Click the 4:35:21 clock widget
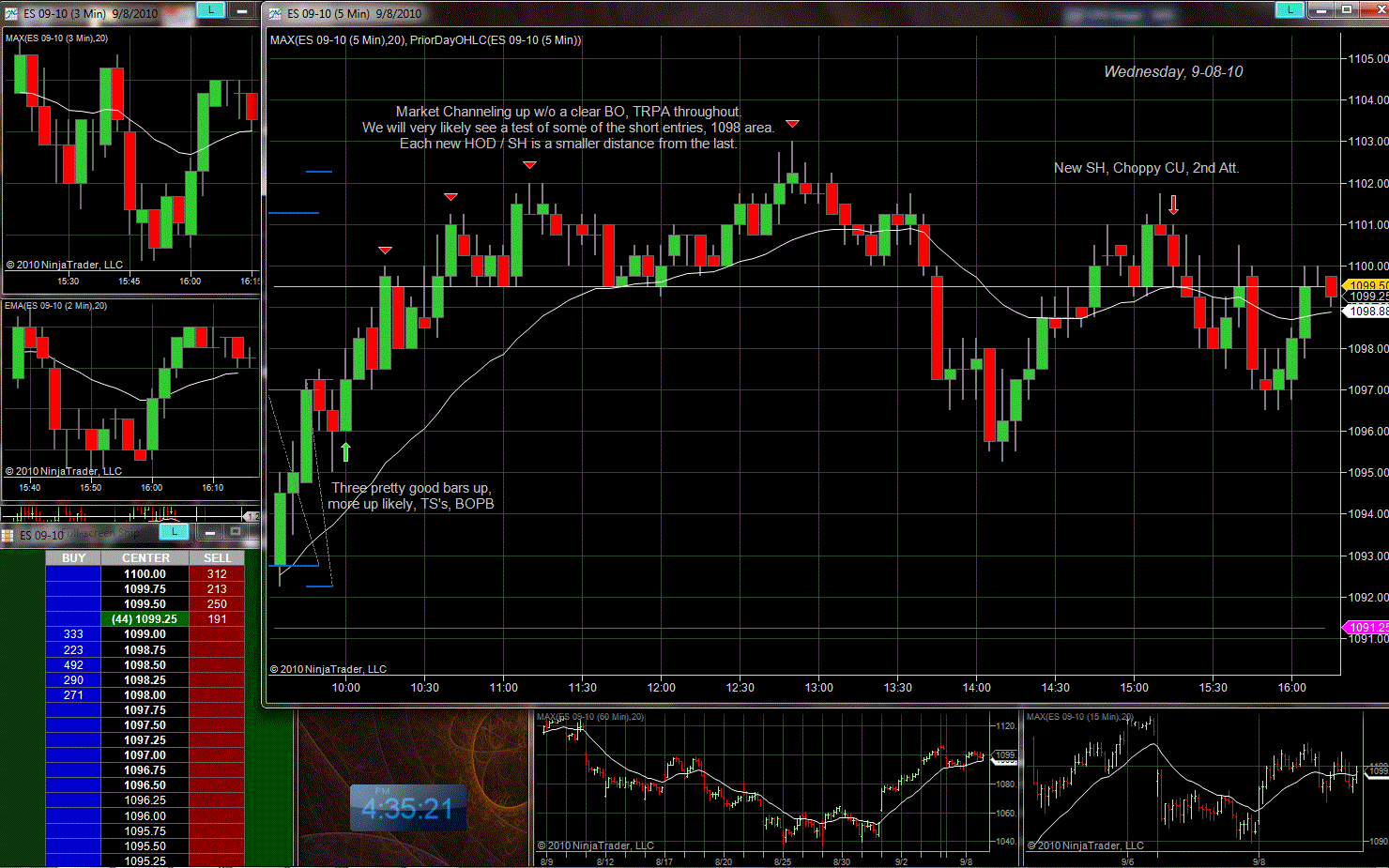Image resolution: width=1389 pixels, height=868 pixels. pyautogui.click(x=407, y=808)
